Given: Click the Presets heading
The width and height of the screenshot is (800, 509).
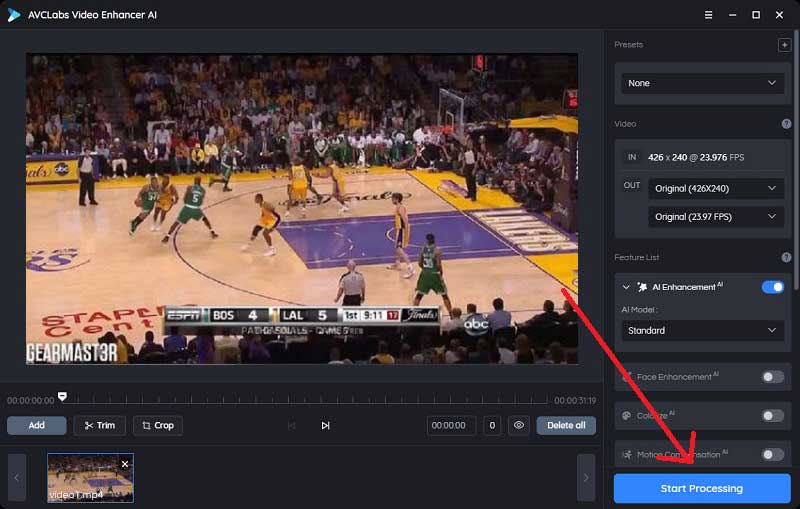Looking at the screenshot, I should pos(629,45).
